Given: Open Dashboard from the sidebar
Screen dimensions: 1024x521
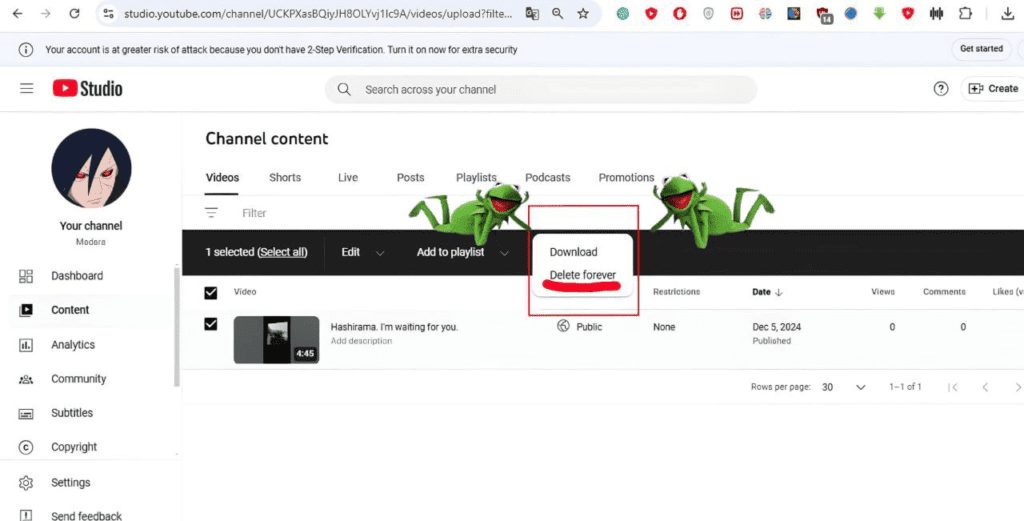Looking at the screenshot, I should coord(77,276).
